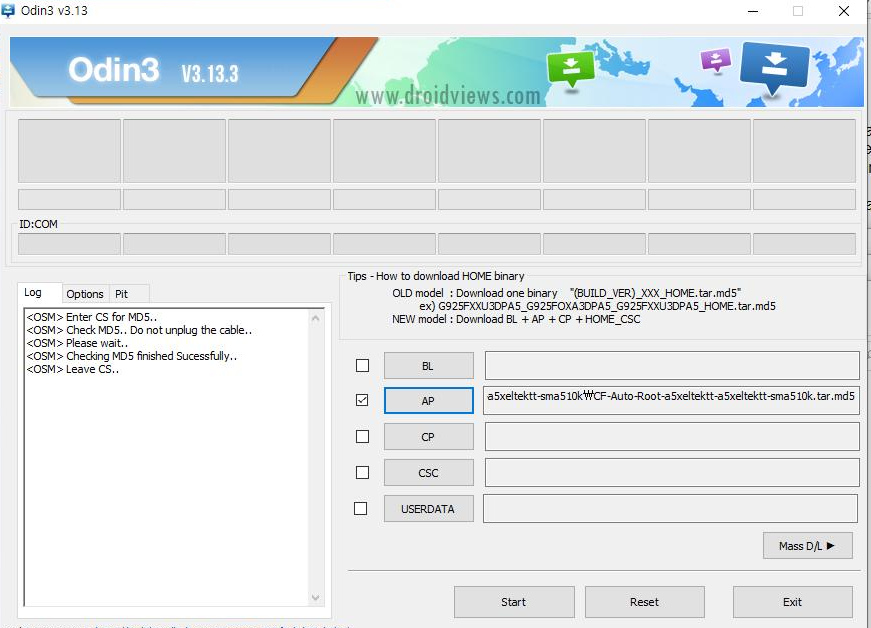
Task: Open the Options tab
Action: (x=85, y=294)
